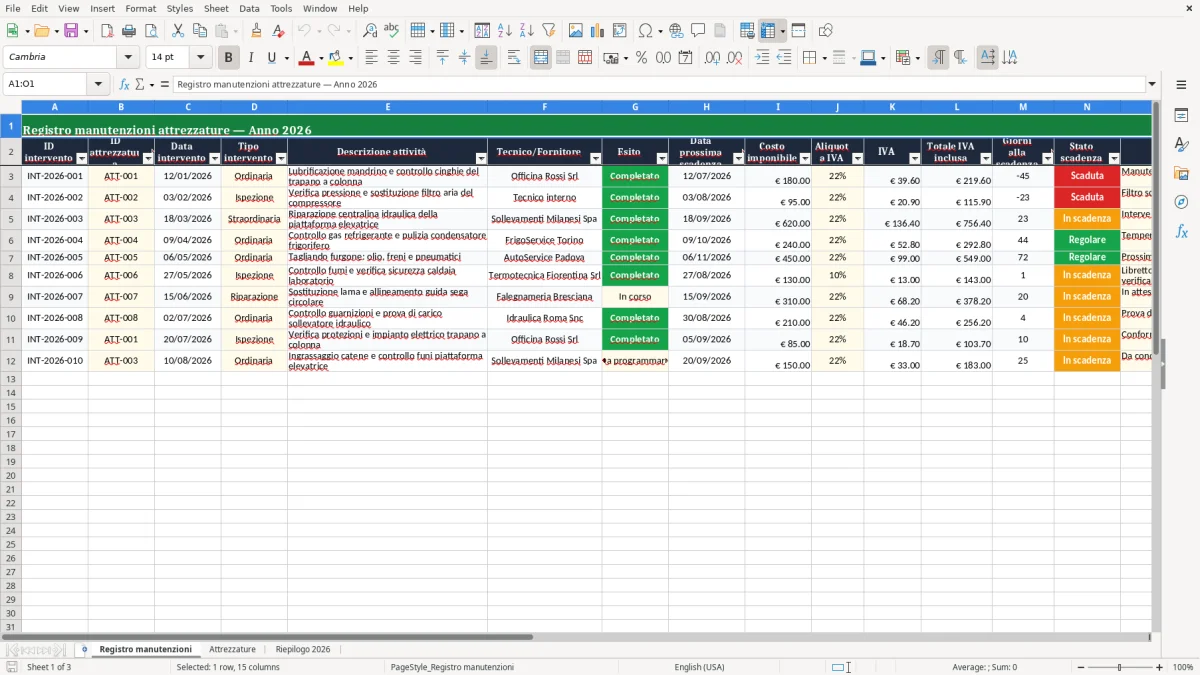
Task: Switch to the Riepilogo 2026 sheet tab
Action: 303,649
